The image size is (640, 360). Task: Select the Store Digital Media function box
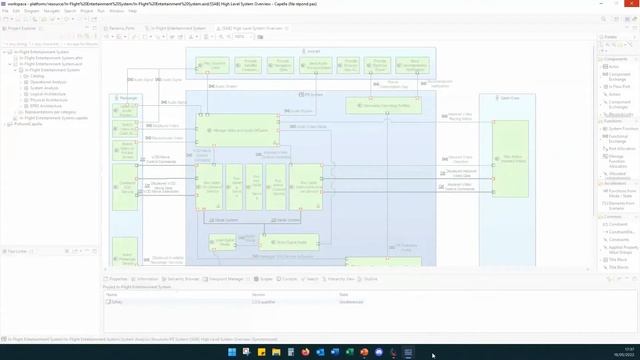(x=289, y=242)
